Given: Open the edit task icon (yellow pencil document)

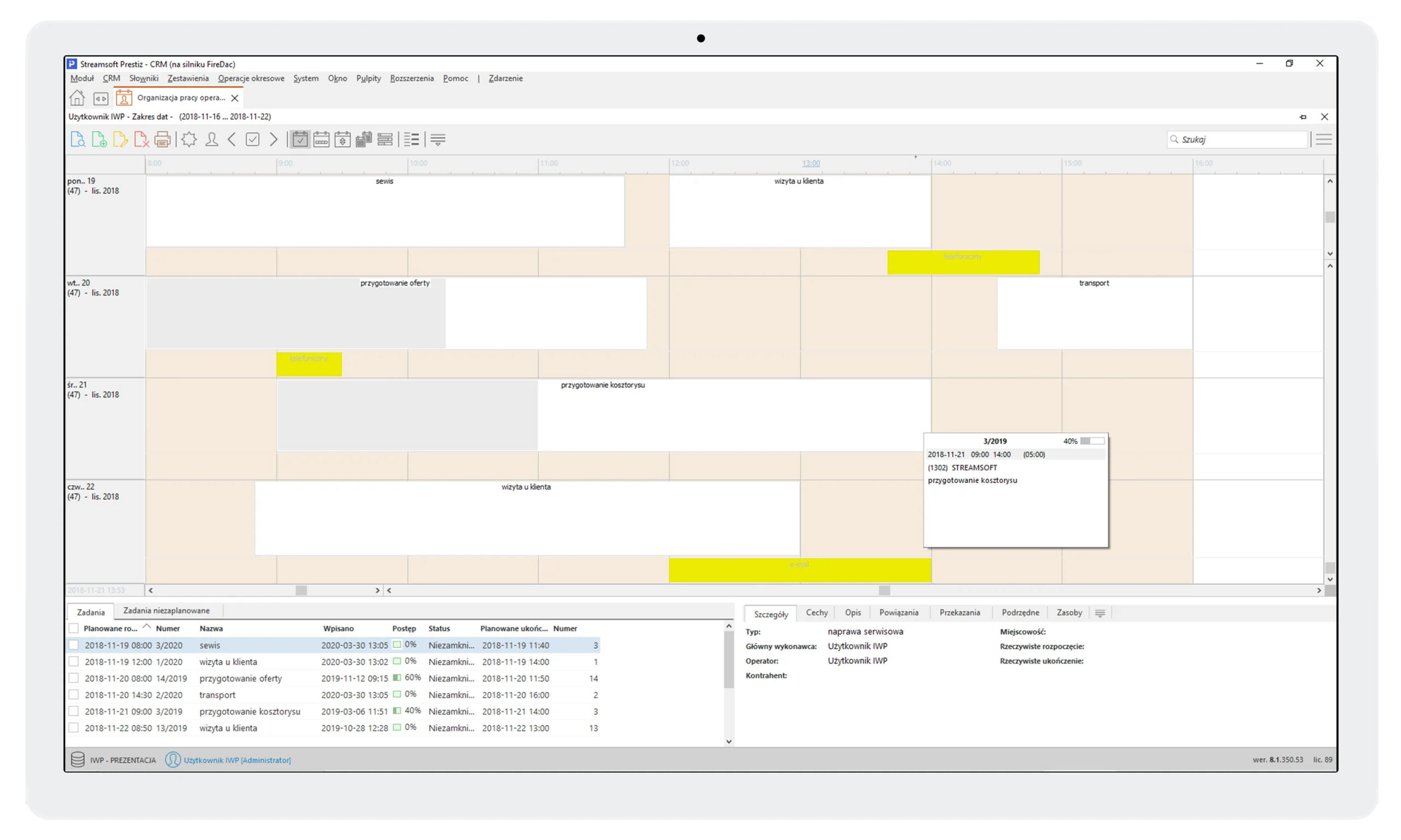Looking at the screenshot, I should pos(120,139).
